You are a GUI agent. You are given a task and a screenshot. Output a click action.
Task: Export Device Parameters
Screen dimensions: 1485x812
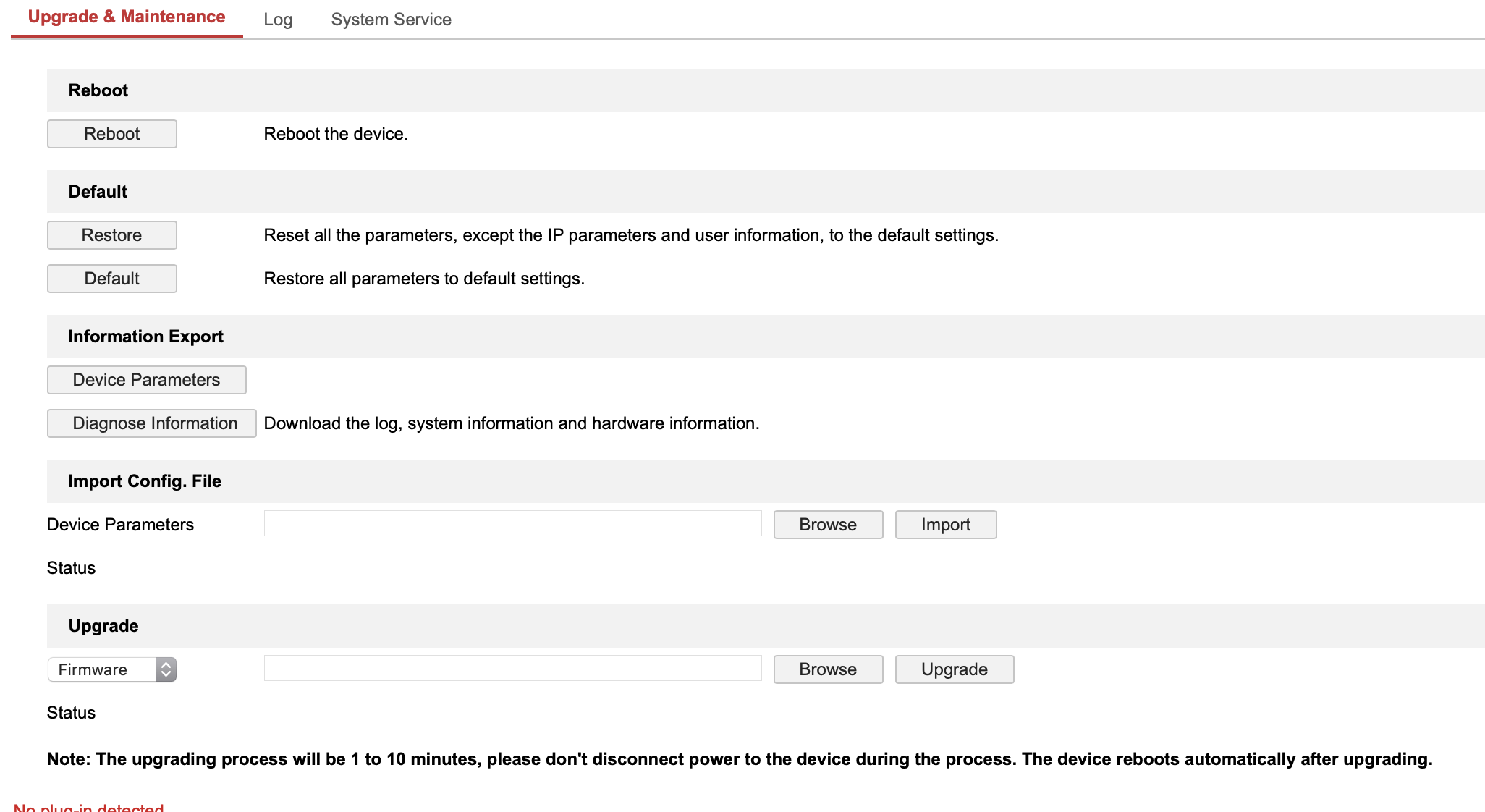[x=146, y=380]
